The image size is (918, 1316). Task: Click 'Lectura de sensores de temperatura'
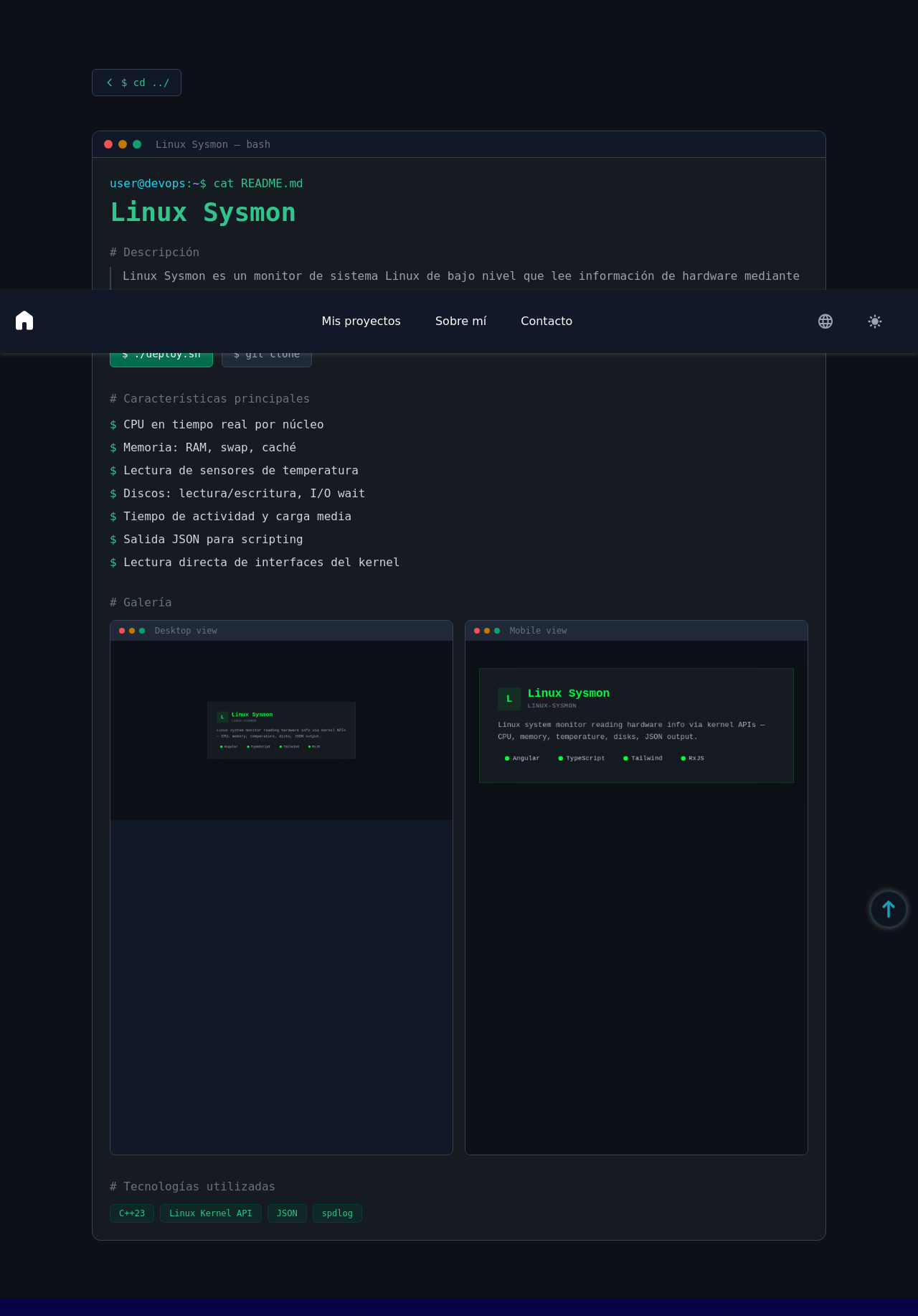(241, 471)
